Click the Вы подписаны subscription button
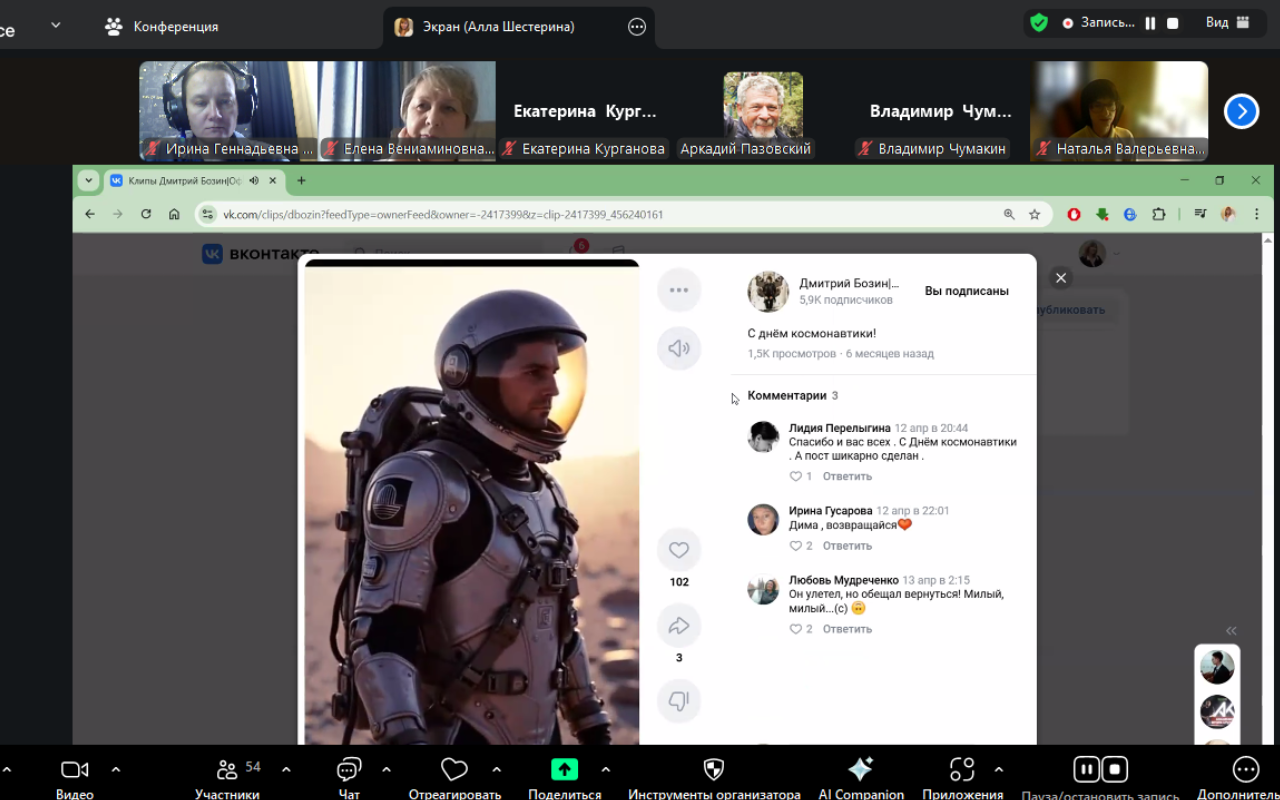Screen dimensions: 1280x800 pos(966,291)
